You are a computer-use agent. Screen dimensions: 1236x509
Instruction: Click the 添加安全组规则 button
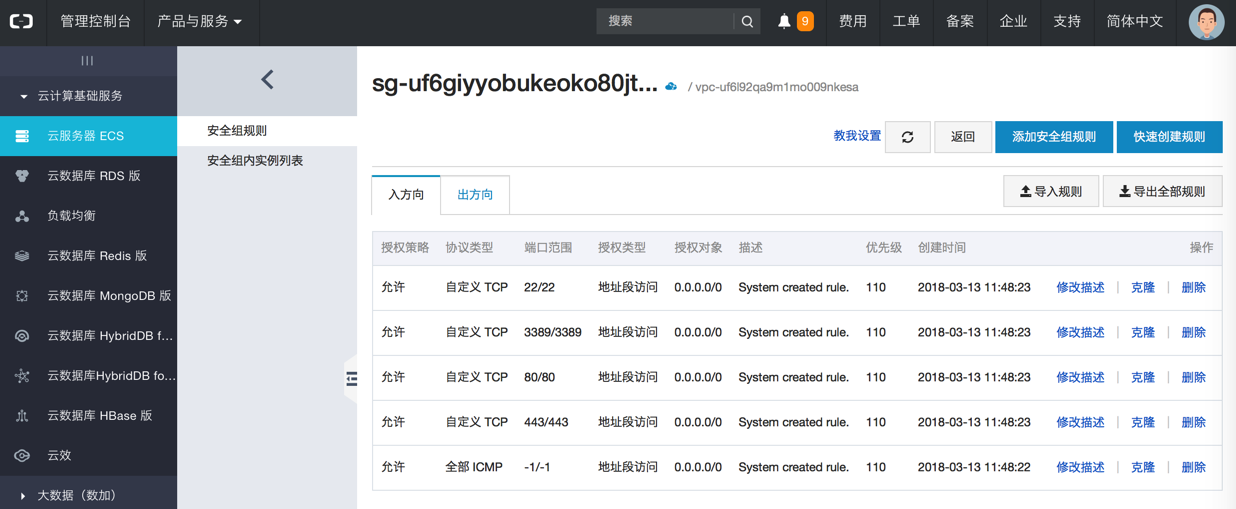click(1053, 137)
